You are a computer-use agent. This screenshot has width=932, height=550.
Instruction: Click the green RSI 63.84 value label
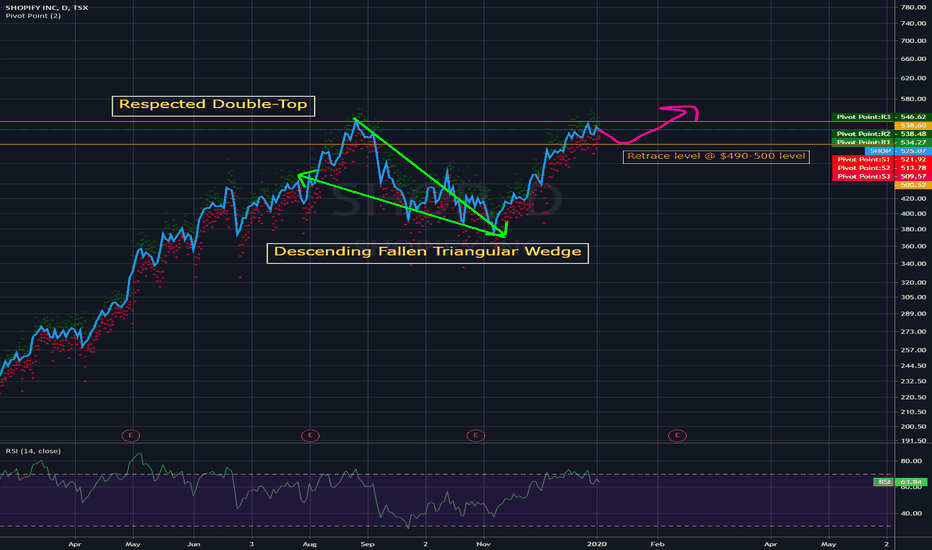point(900,482)
